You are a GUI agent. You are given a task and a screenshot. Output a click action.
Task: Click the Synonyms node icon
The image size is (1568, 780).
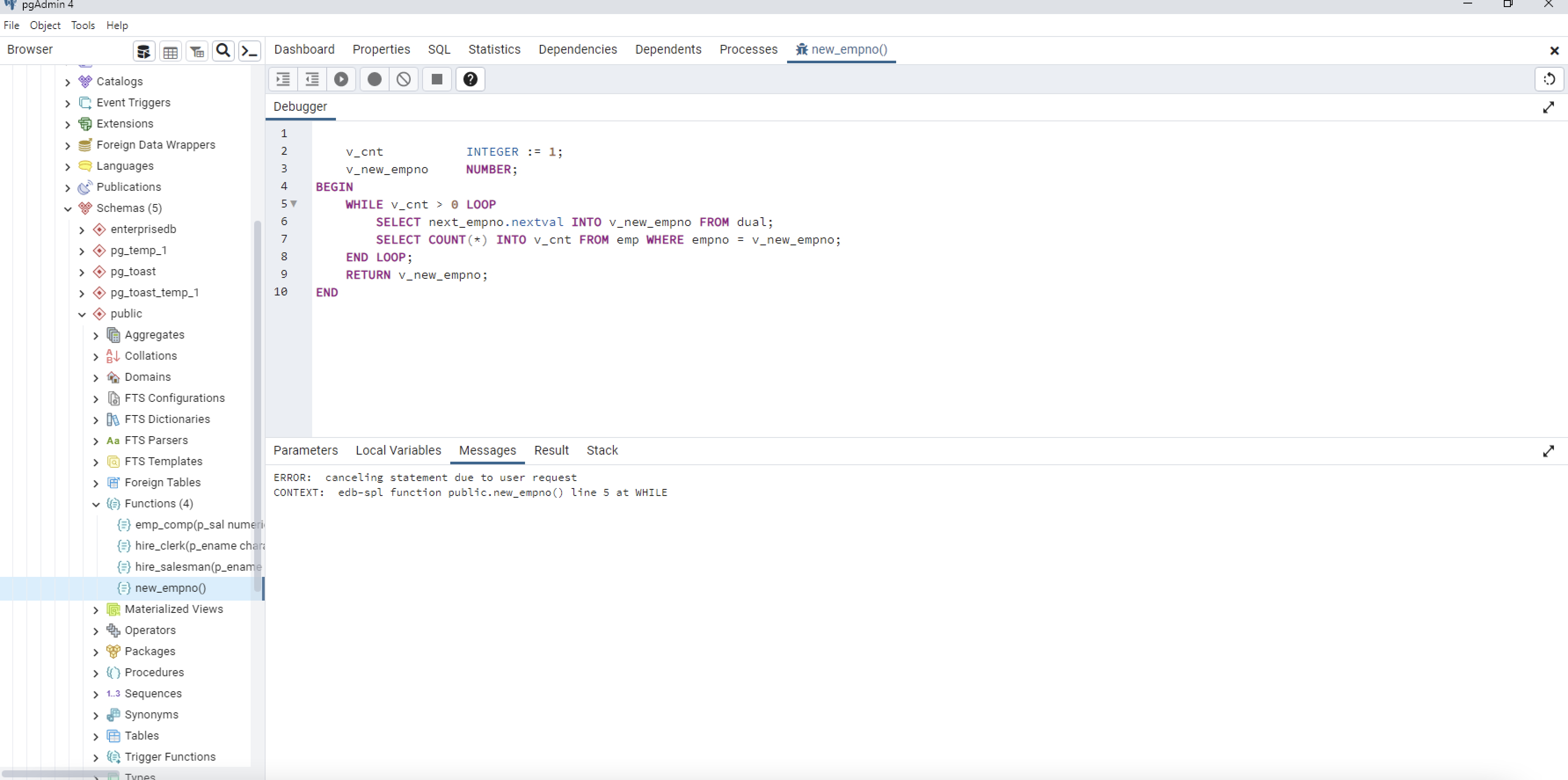[x=113, y=714]
